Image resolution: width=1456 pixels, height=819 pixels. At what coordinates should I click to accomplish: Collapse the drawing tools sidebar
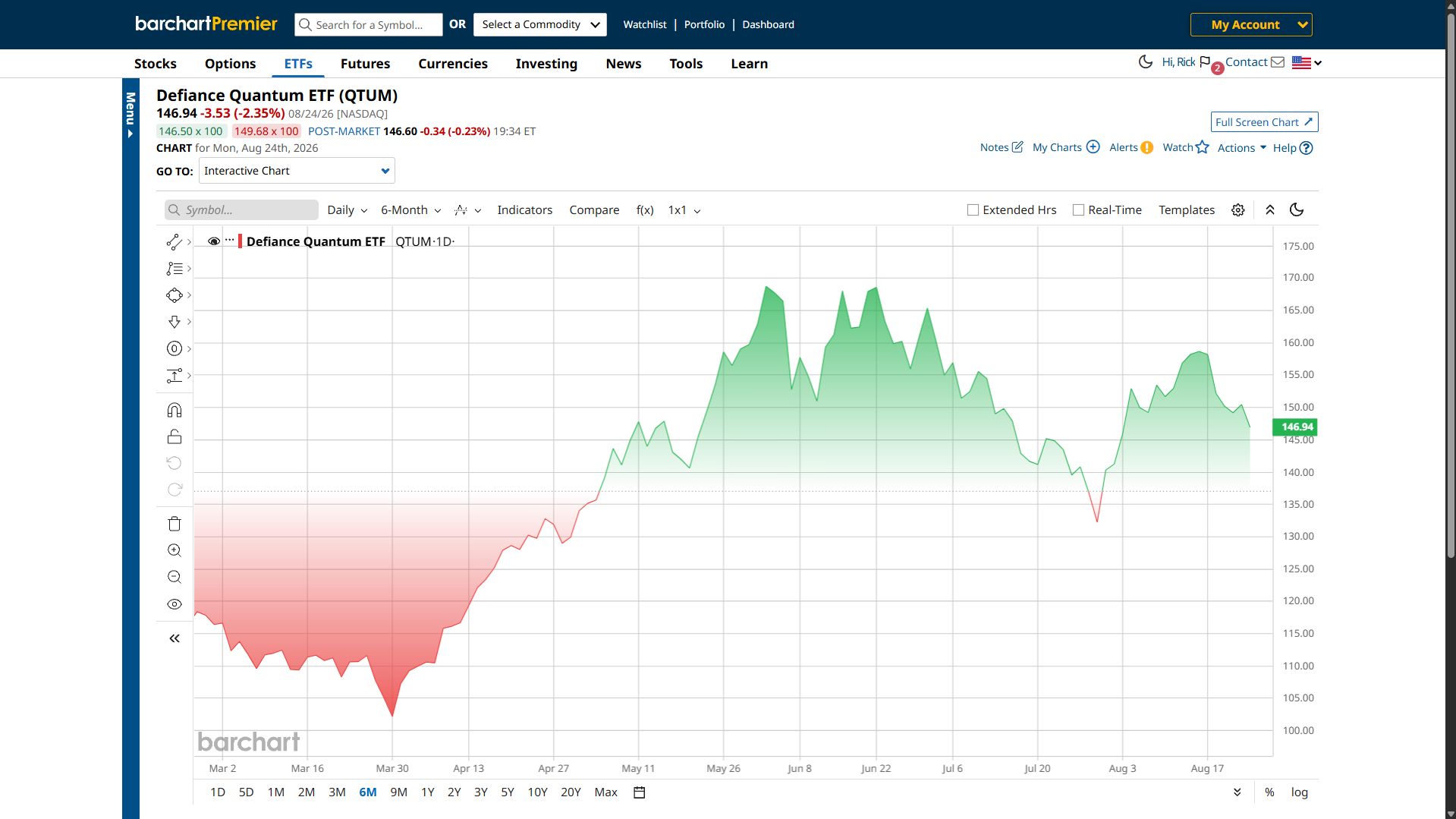click(174, 638)
